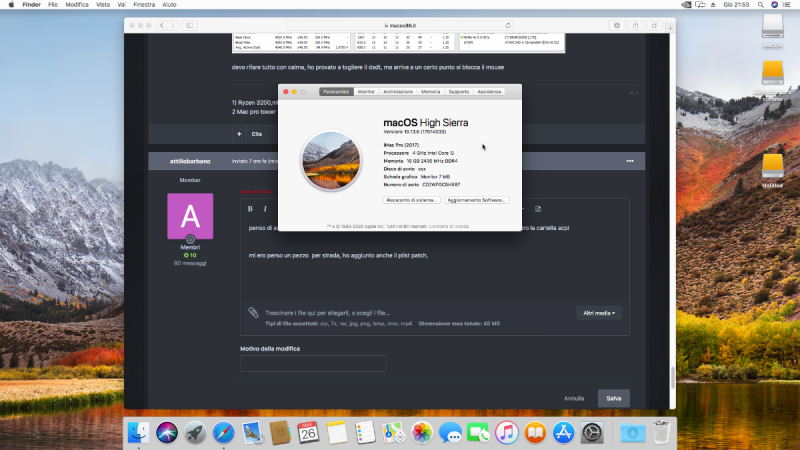Viewport: 800px width, 450px height.
Task: Open Reminders list icon in Dock
Action: tap(365, 433)
